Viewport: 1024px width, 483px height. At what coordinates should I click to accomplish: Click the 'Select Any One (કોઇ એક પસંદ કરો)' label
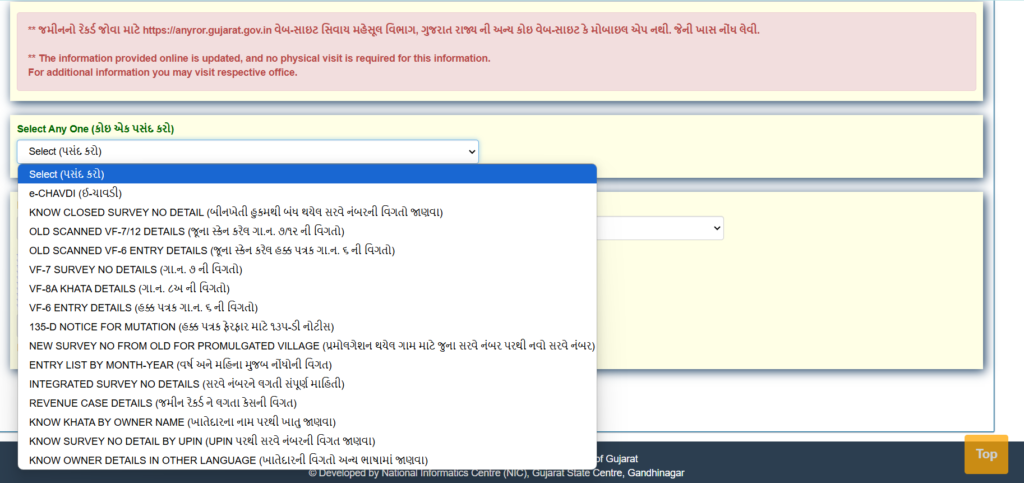click(x=95, y=129)
